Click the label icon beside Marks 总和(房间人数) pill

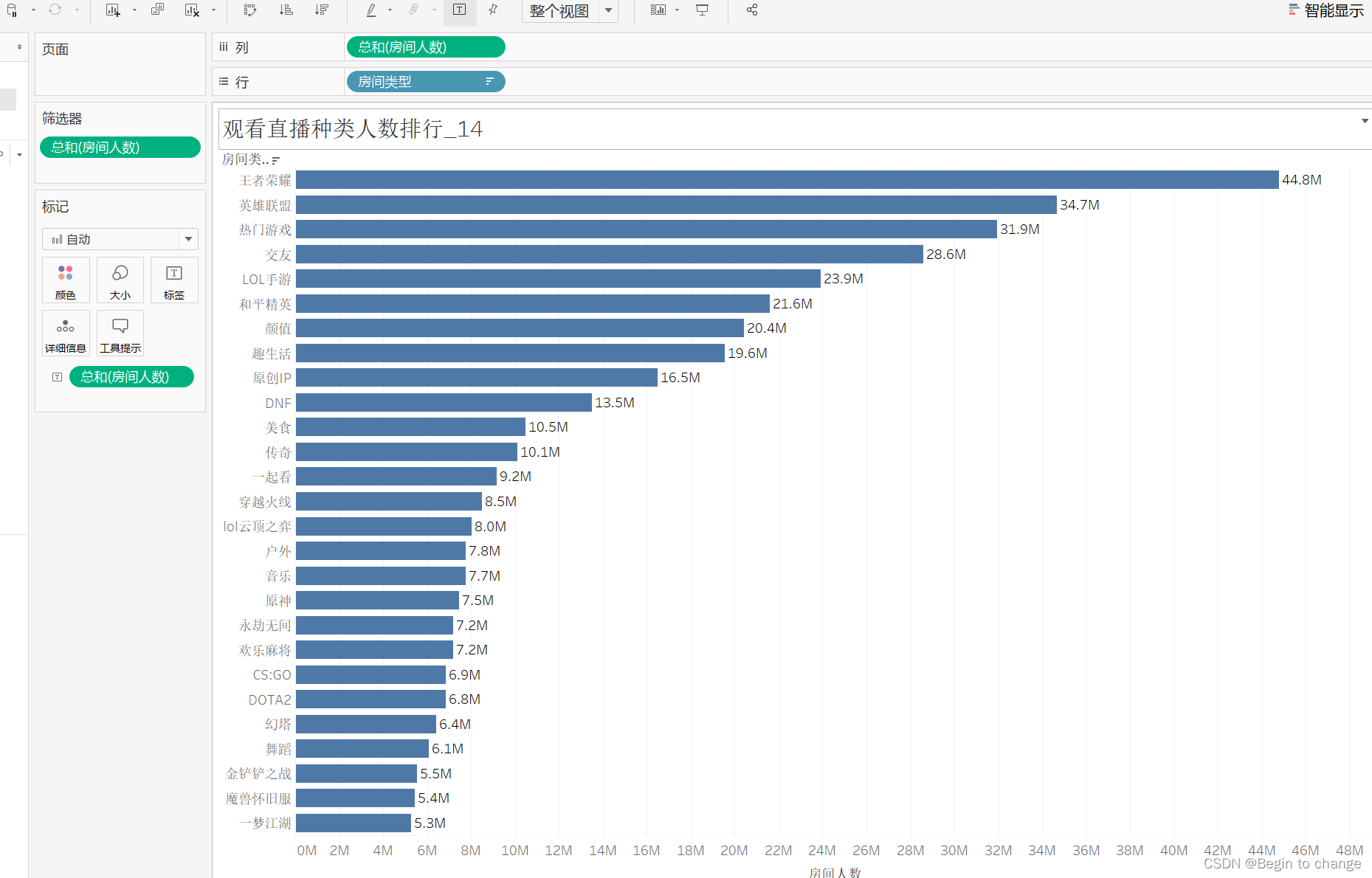tap(57, 377)
